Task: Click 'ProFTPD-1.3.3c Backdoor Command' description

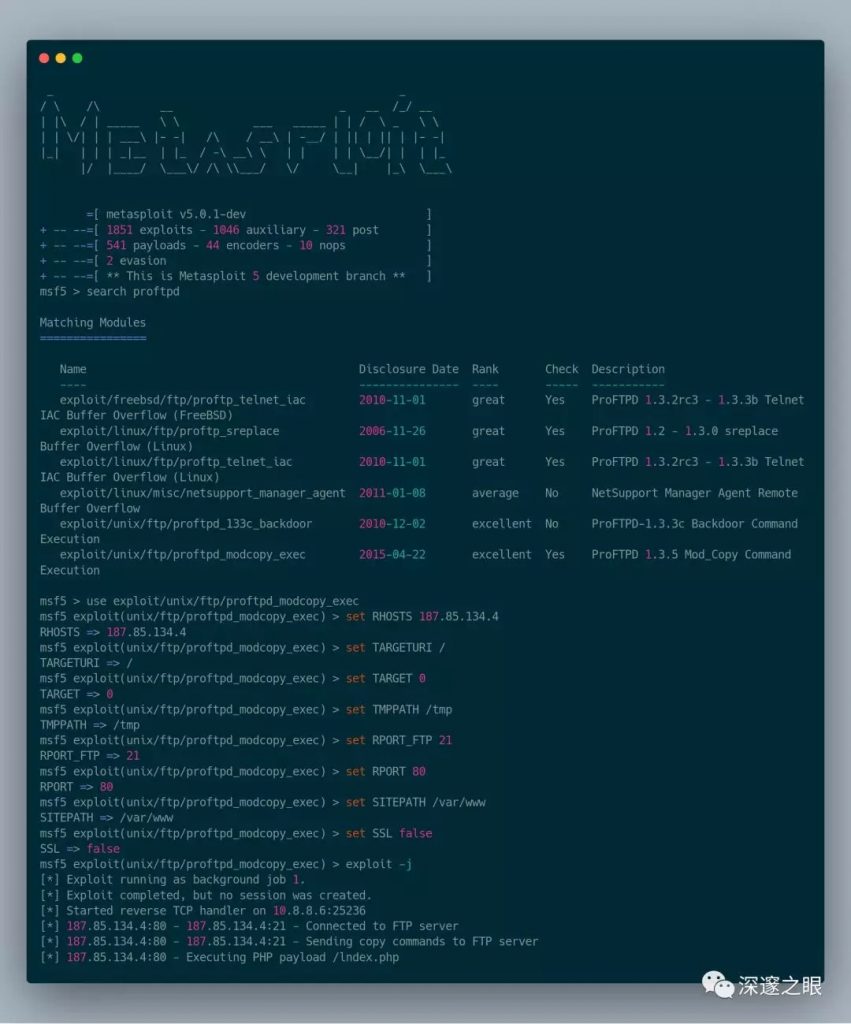Action: pyautogui.click(x=694, y=524)
